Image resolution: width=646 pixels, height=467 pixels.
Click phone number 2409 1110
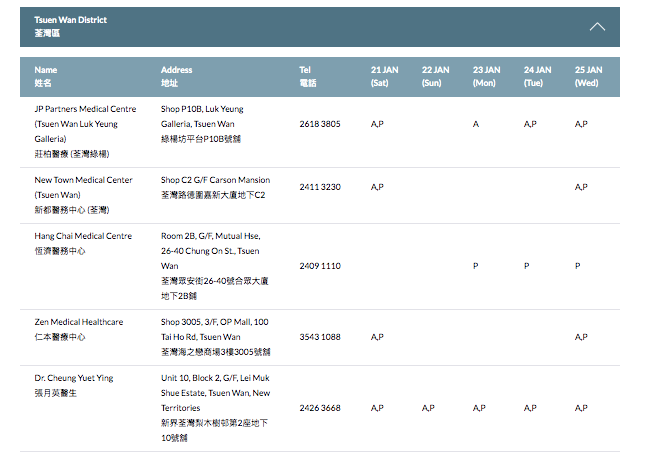(320, 266)
